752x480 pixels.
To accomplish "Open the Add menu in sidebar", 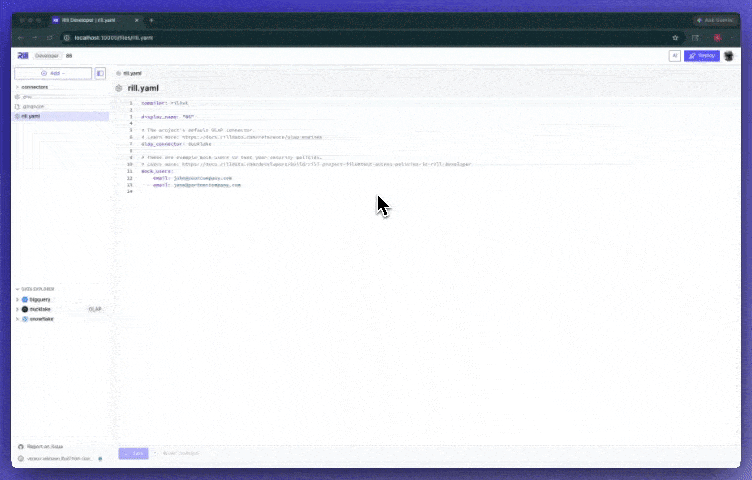I will 53,73.
